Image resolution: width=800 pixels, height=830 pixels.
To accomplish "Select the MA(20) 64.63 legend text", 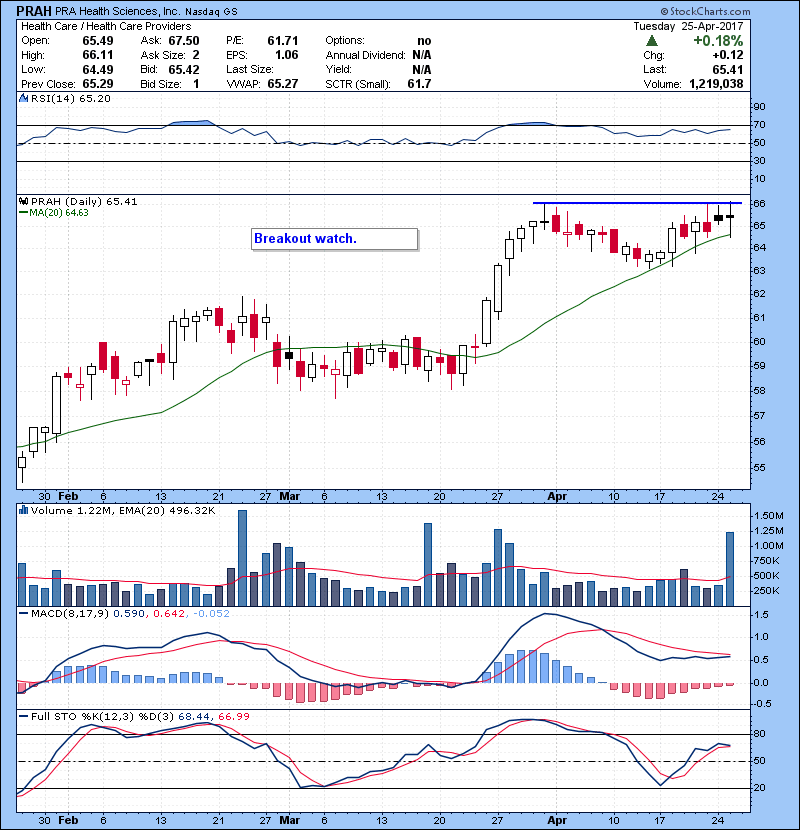I will (x=59, y=213).
